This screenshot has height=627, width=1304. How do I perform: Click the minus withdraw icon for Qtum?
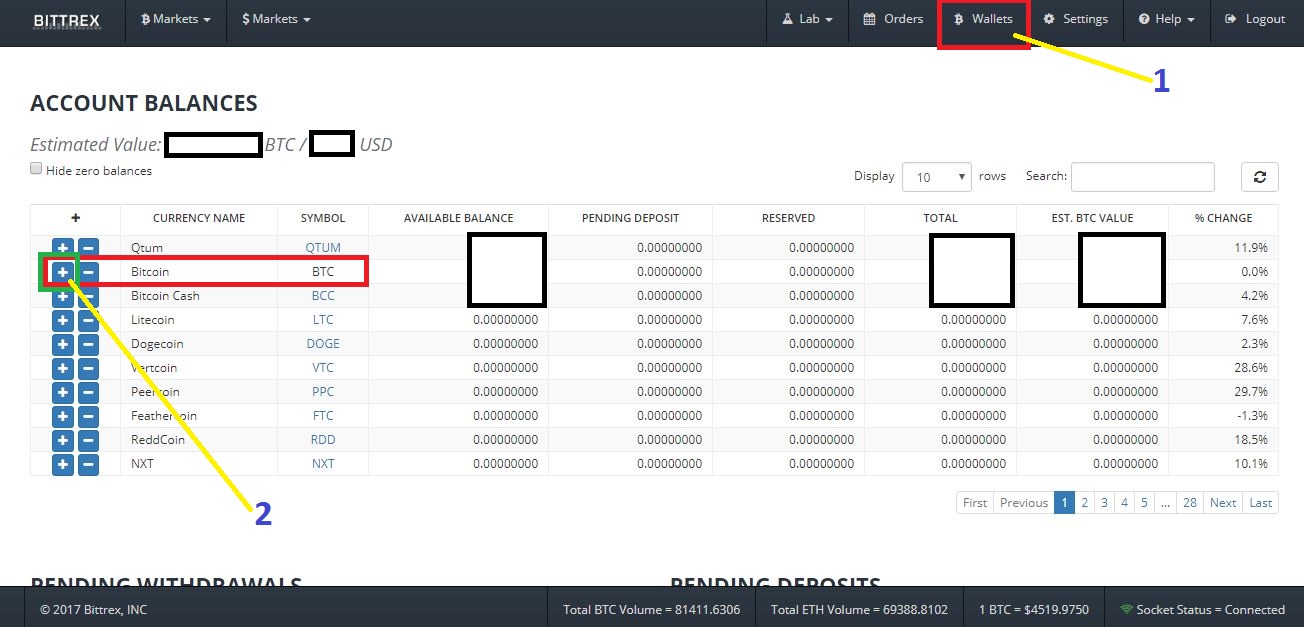tap(88, 248)
